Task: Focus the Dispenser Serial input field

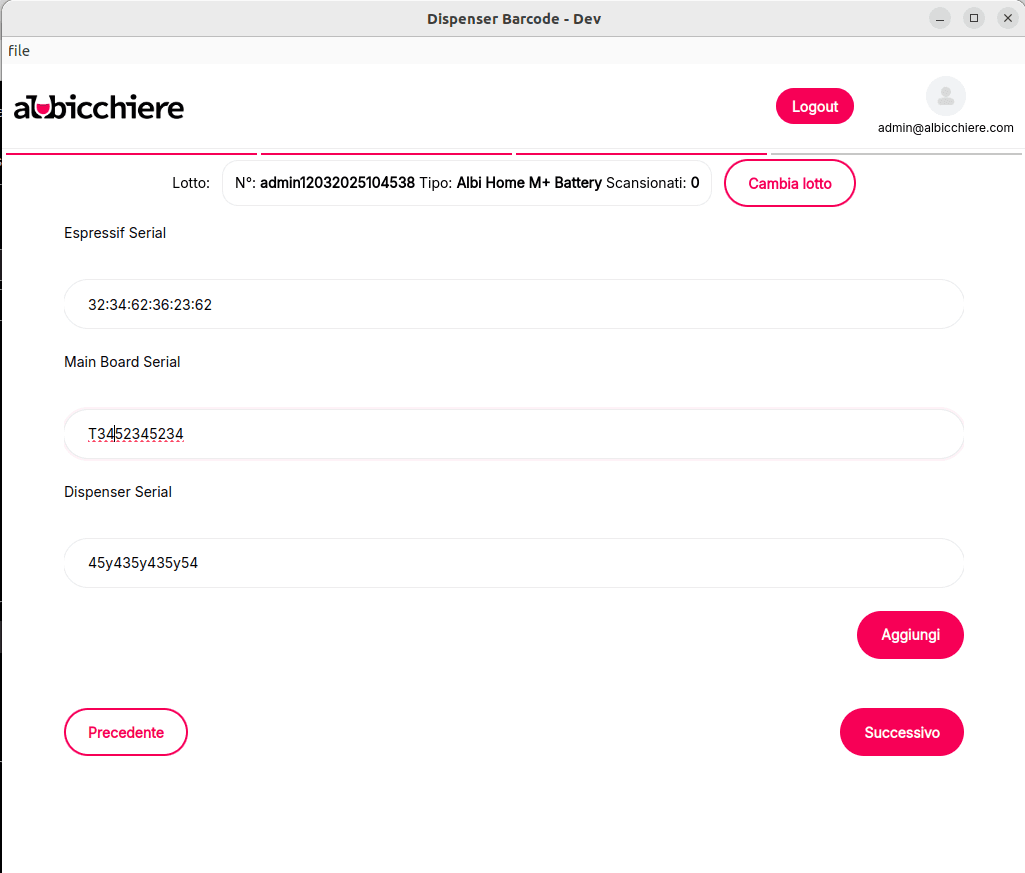Action: [x=513, y=563]
